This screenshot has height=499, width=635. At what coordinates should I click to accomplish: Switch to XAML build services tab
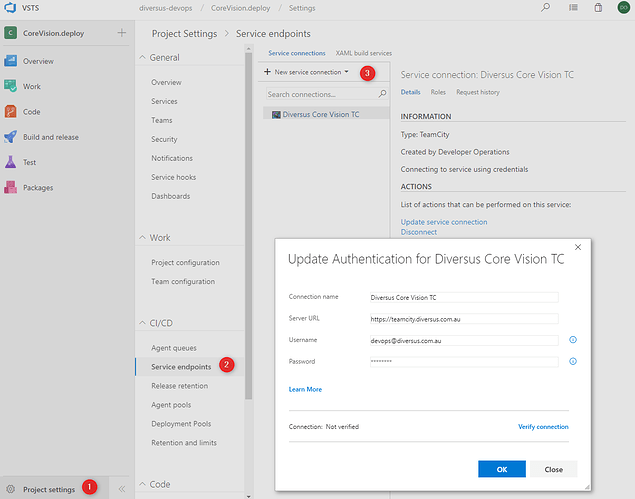pyautogui.click(x=364, y=53)
